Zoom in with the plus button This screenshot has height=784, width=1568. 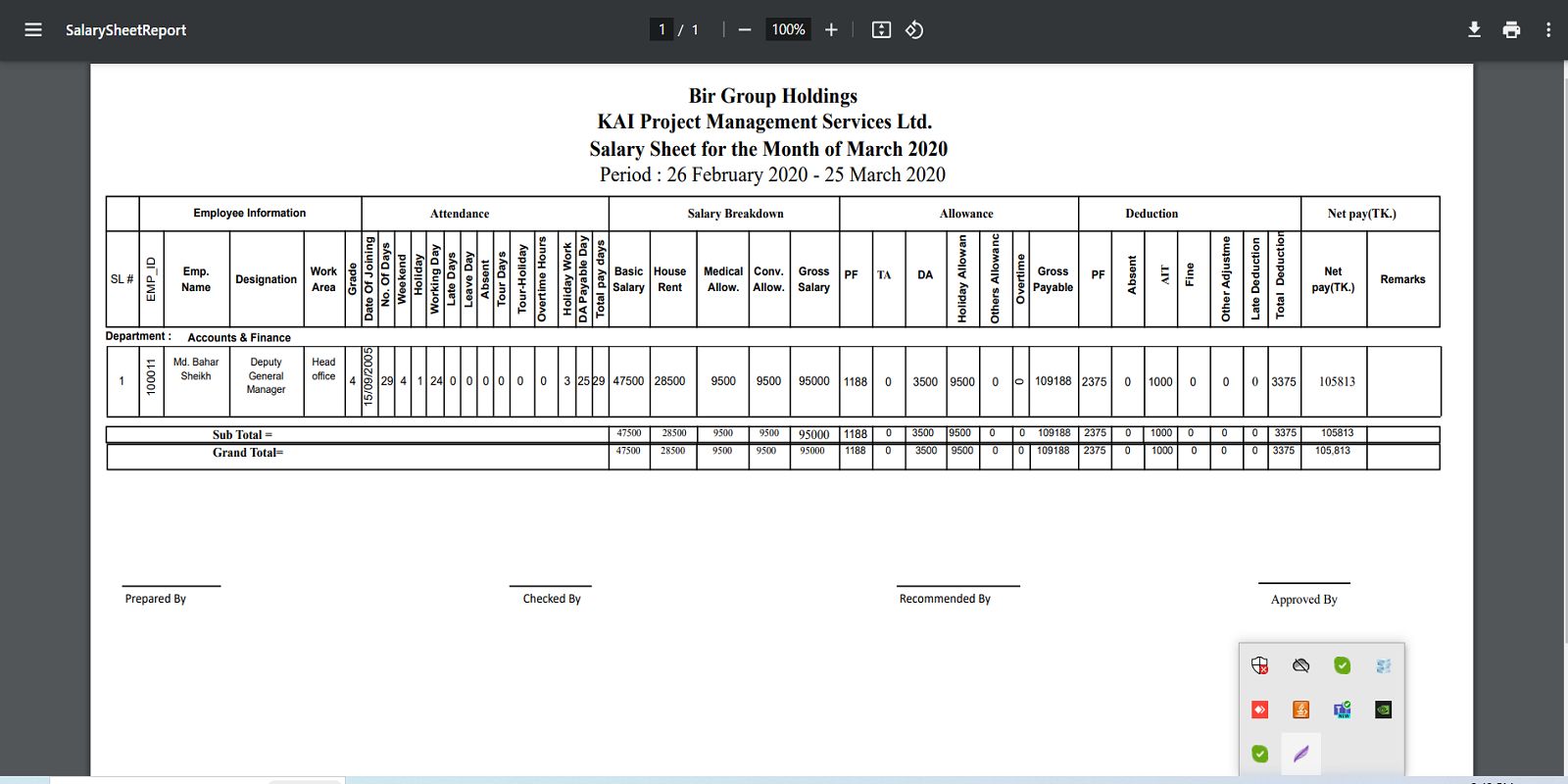point(831,29)
